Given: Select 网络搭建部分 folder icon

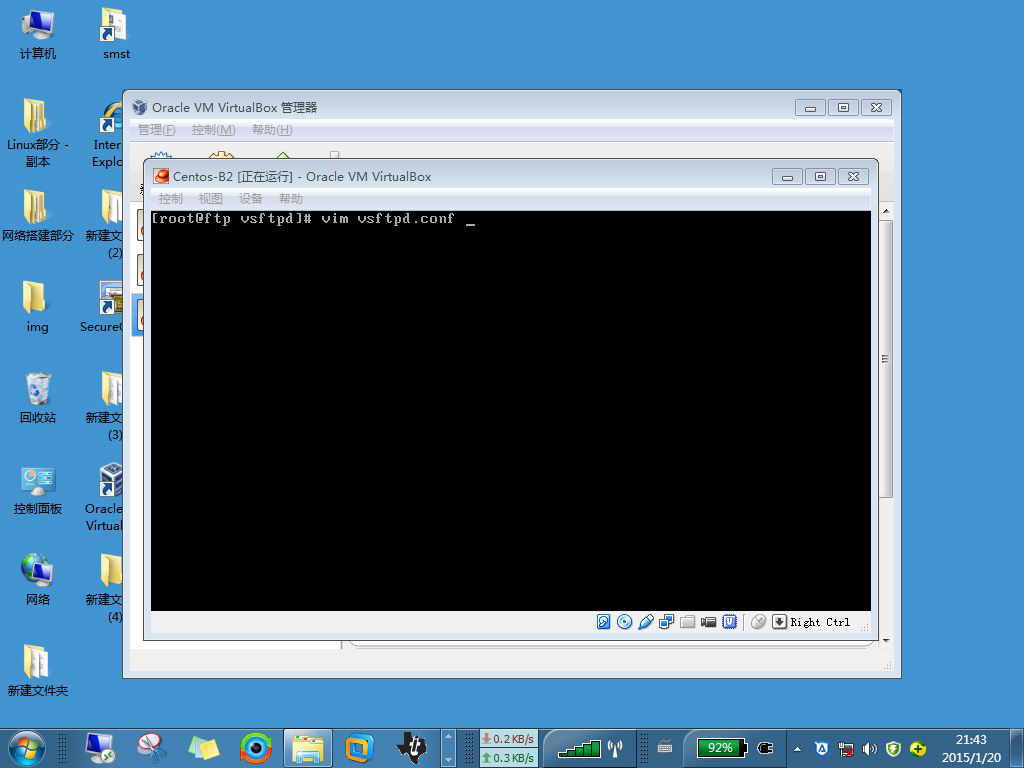Looking at the screenshot, I should click(37, 216).
